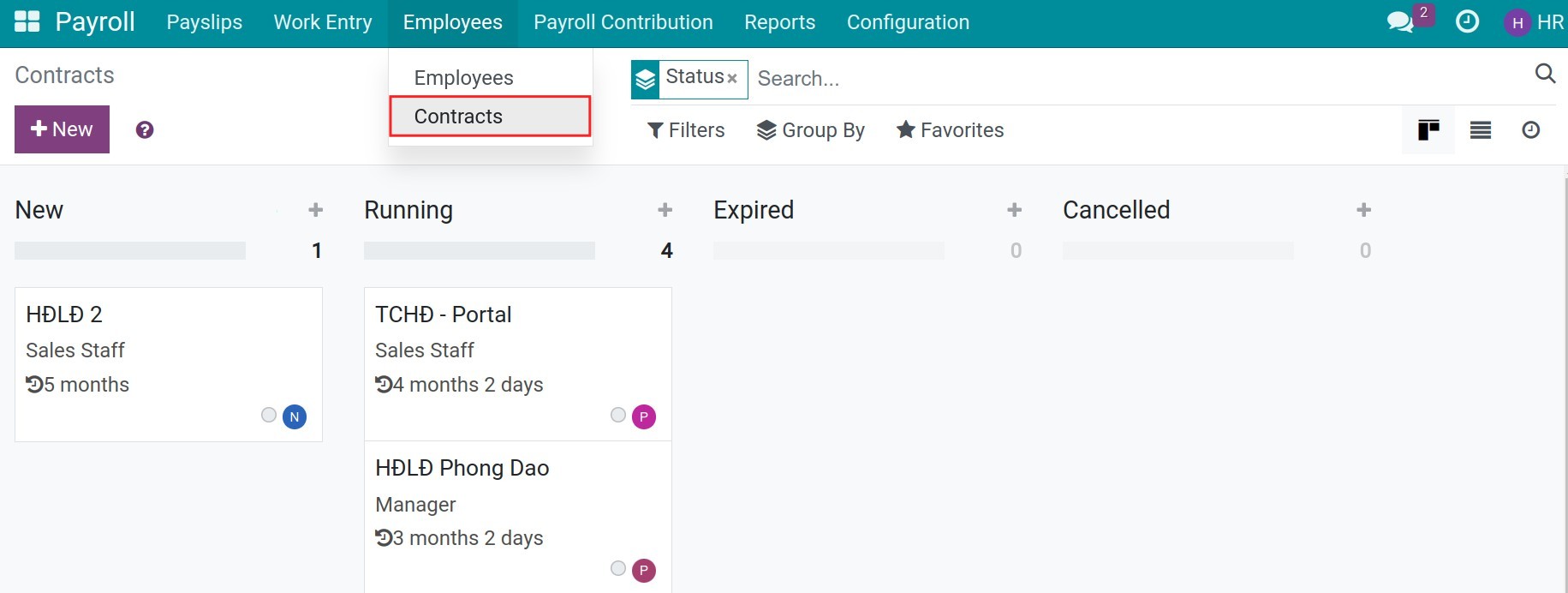Quick add a contract in Expired column

(x=1015, y=210)
